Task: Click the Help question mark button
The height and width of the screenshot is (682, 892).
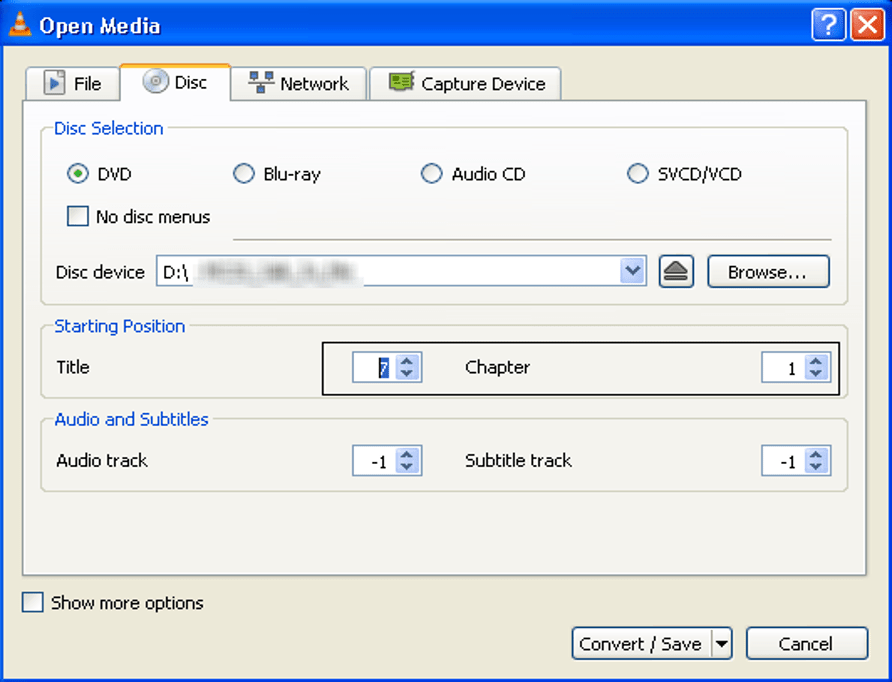Action: [828, 25]
